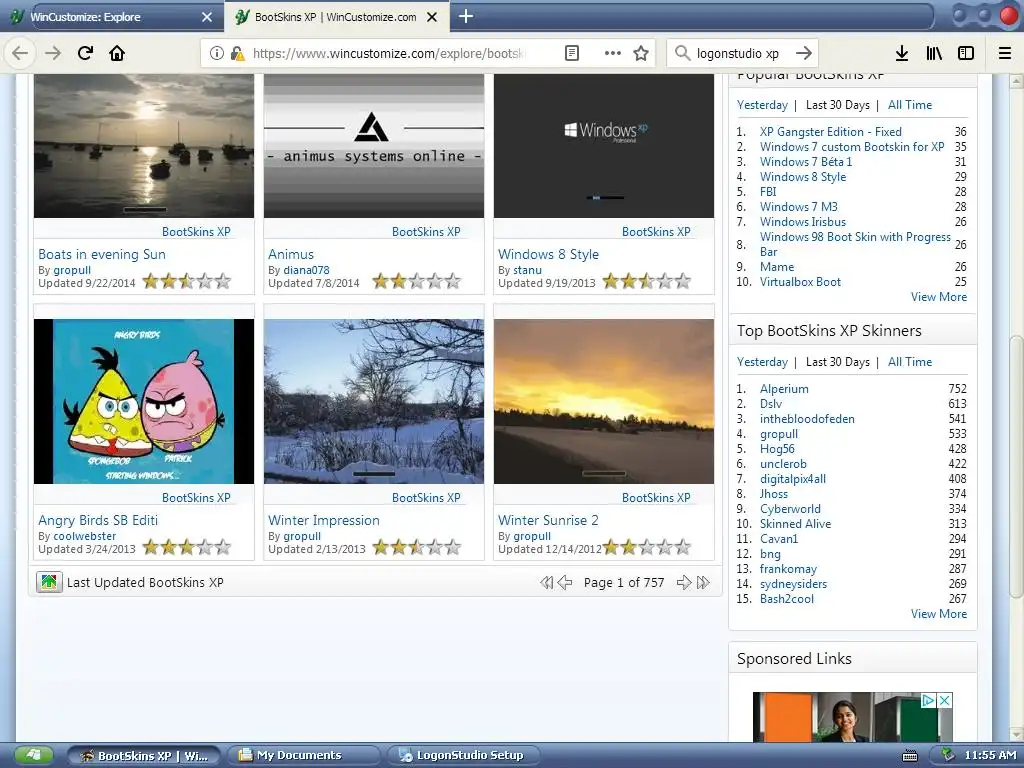Go to next results page arrow

coord(684,583)
